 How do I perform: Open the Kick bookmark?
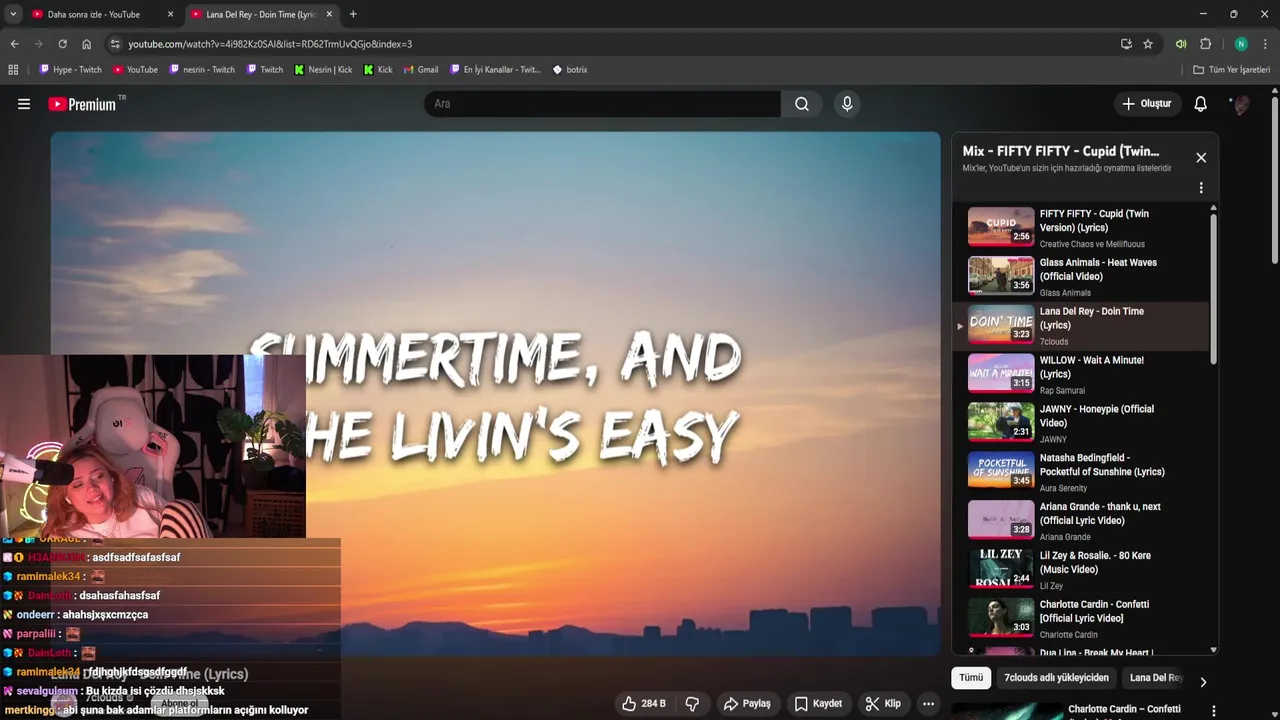tap(378, 70)
